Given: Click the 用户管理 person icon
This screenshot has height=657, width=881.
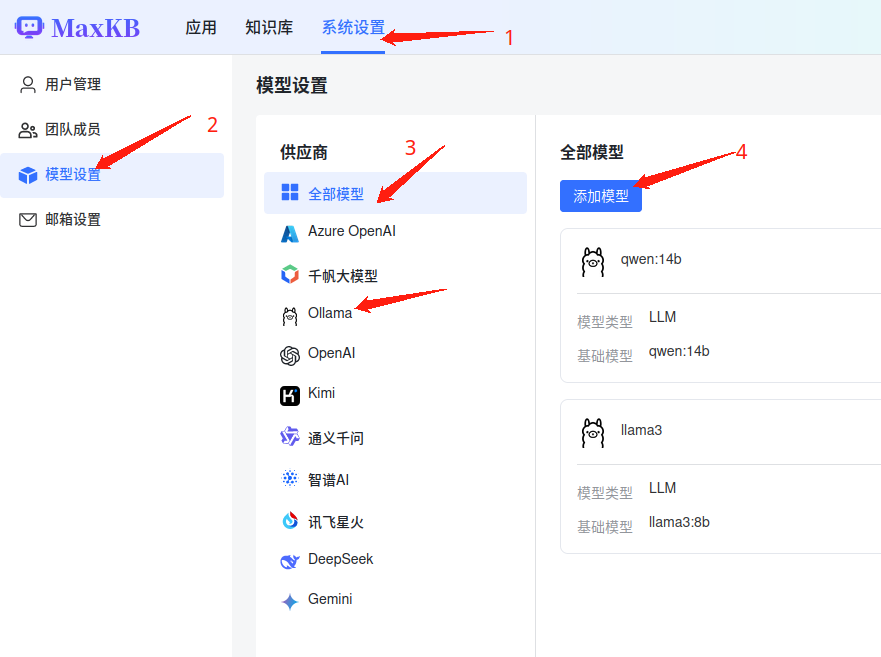Looking at the screenshot, I should pyautogui.click(x=28, y=84).
